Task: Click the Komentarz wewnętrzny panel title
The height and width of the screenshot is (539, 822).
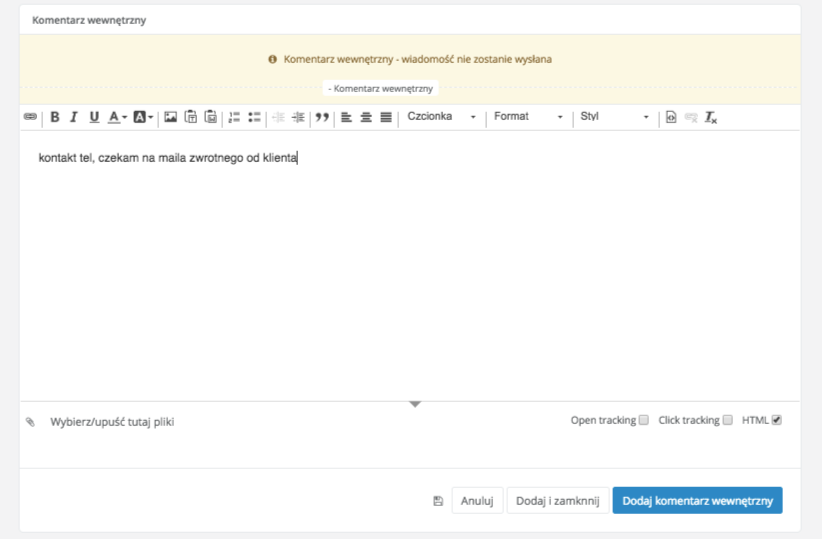Action: [x=89, y=20]
